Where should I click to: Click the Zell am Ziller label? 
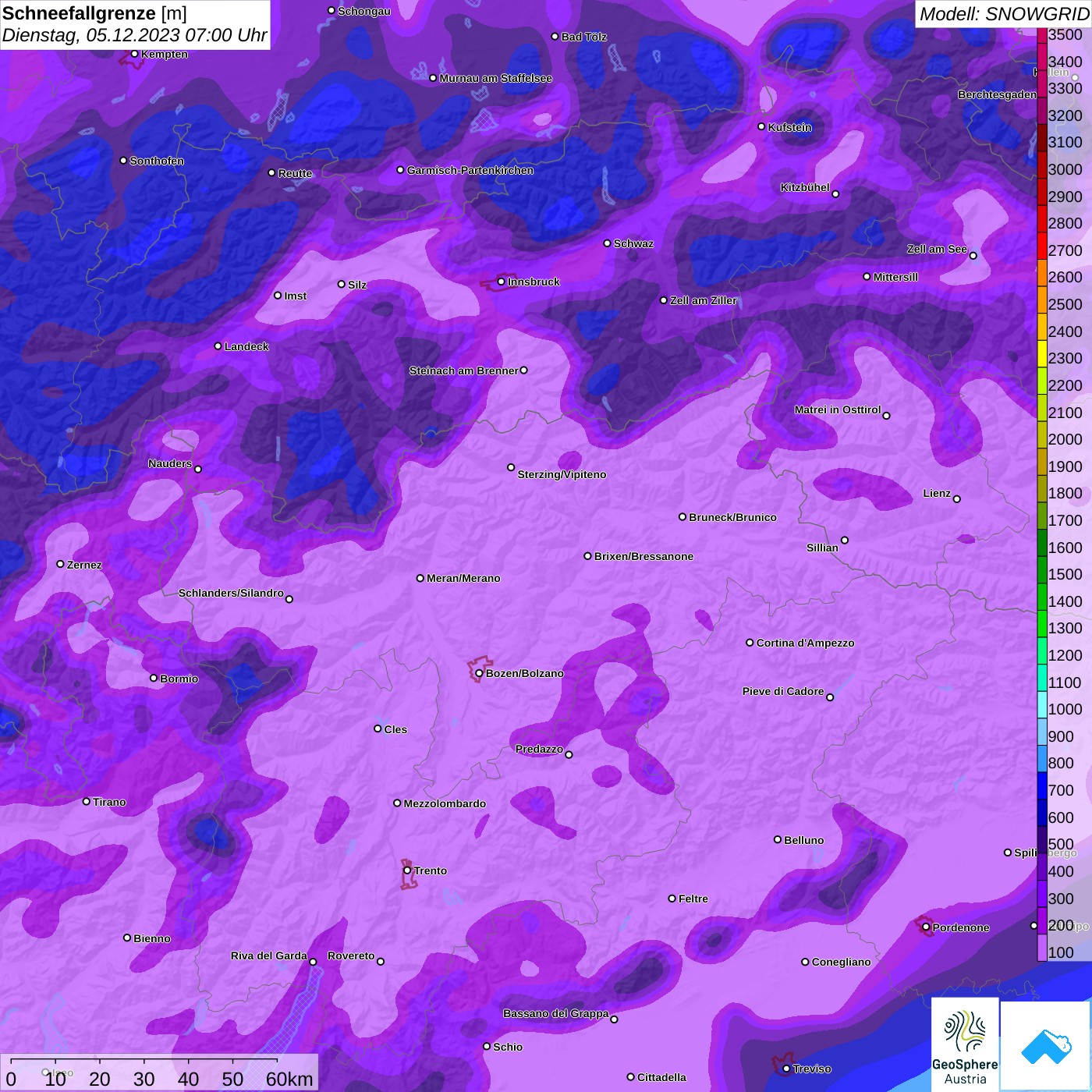[x=703, y=300]
